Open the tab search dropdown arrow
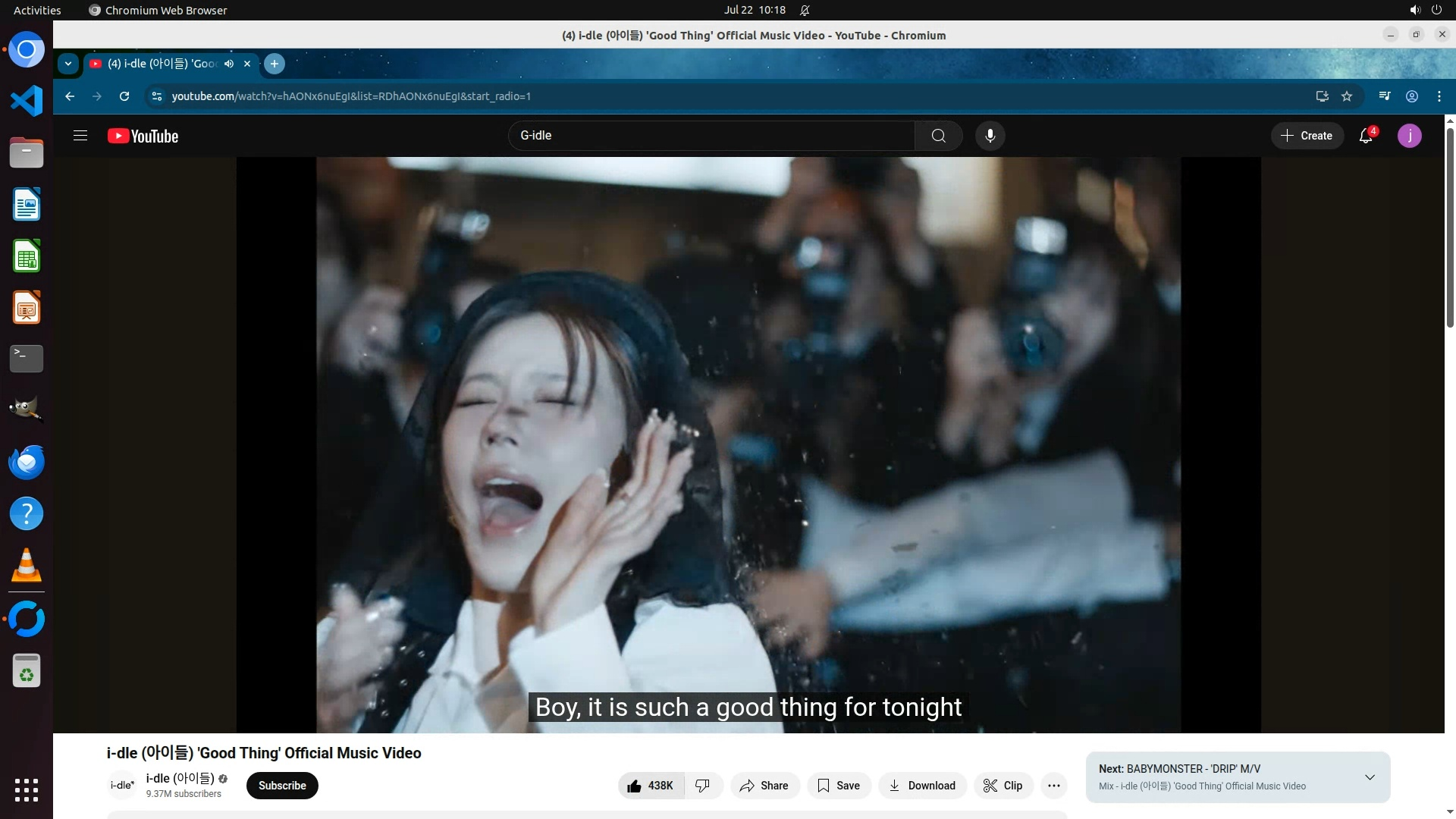 pos(68,64)
